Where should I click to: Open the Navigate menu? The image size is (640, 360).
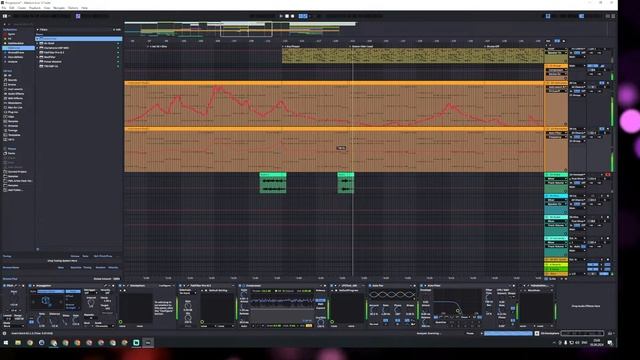[59, 8]
